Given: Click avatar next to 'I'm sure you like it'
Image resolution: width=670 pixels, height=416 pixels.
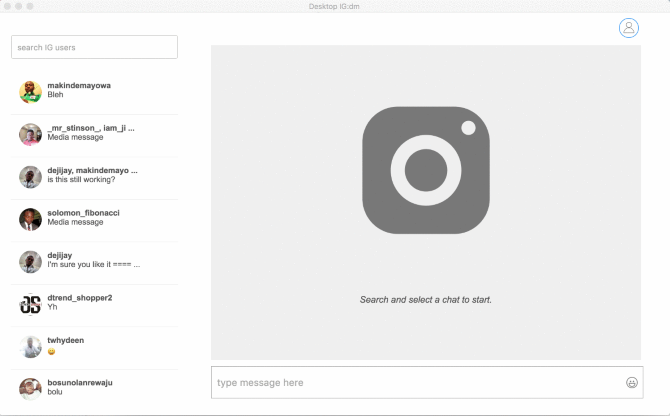Looking at the screenshot, I should (x=30, y=261).
